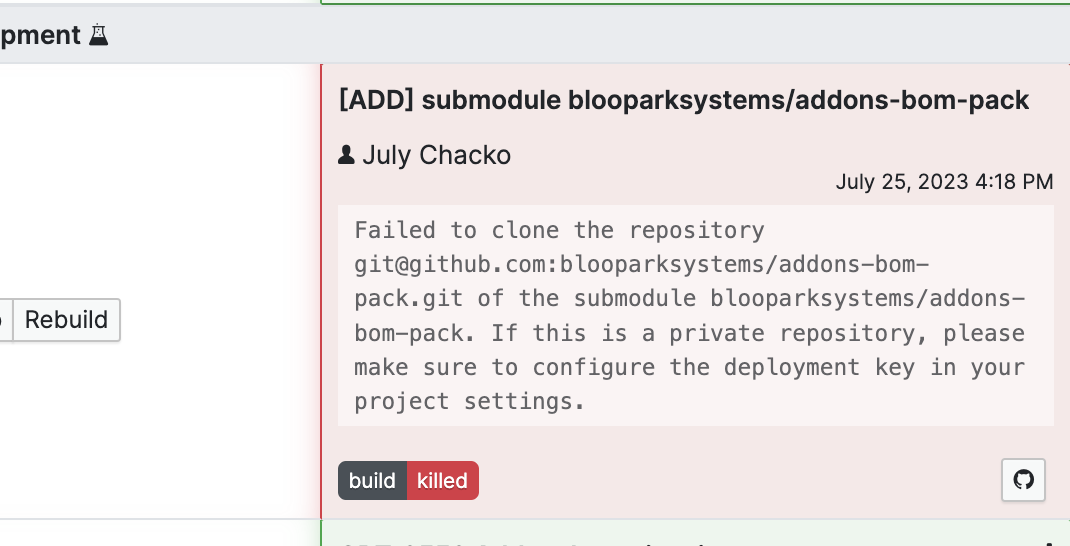Click the red killed status badge

point(443,480)
